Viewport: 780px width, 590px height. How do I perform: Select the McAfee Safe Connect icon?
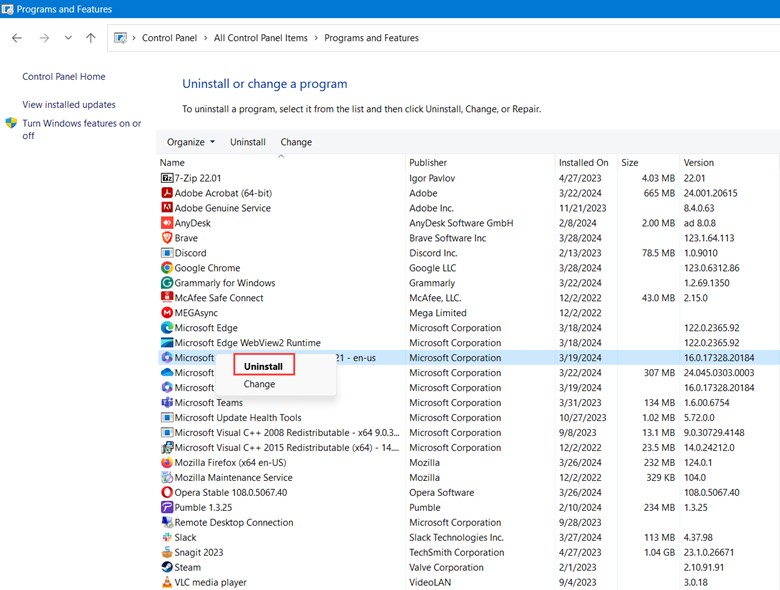tap(167, 297)
